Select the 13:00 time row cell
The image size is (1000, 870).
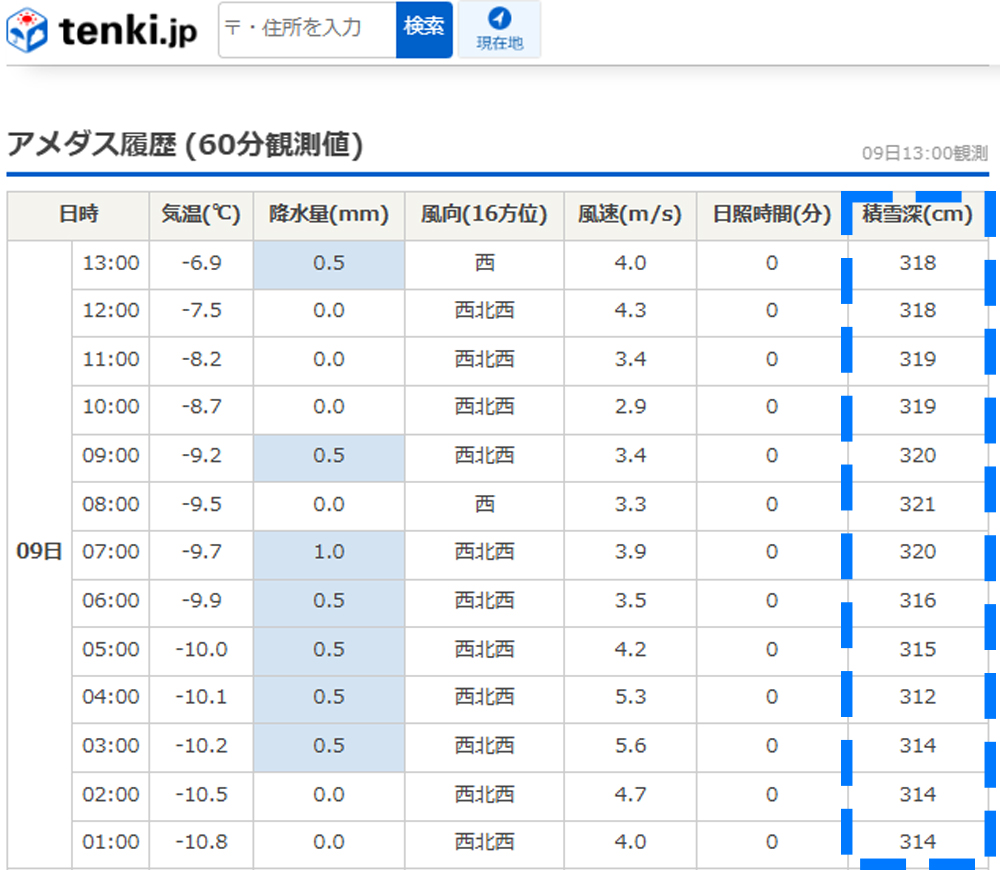pyautogui.click(x=111, y=264)
